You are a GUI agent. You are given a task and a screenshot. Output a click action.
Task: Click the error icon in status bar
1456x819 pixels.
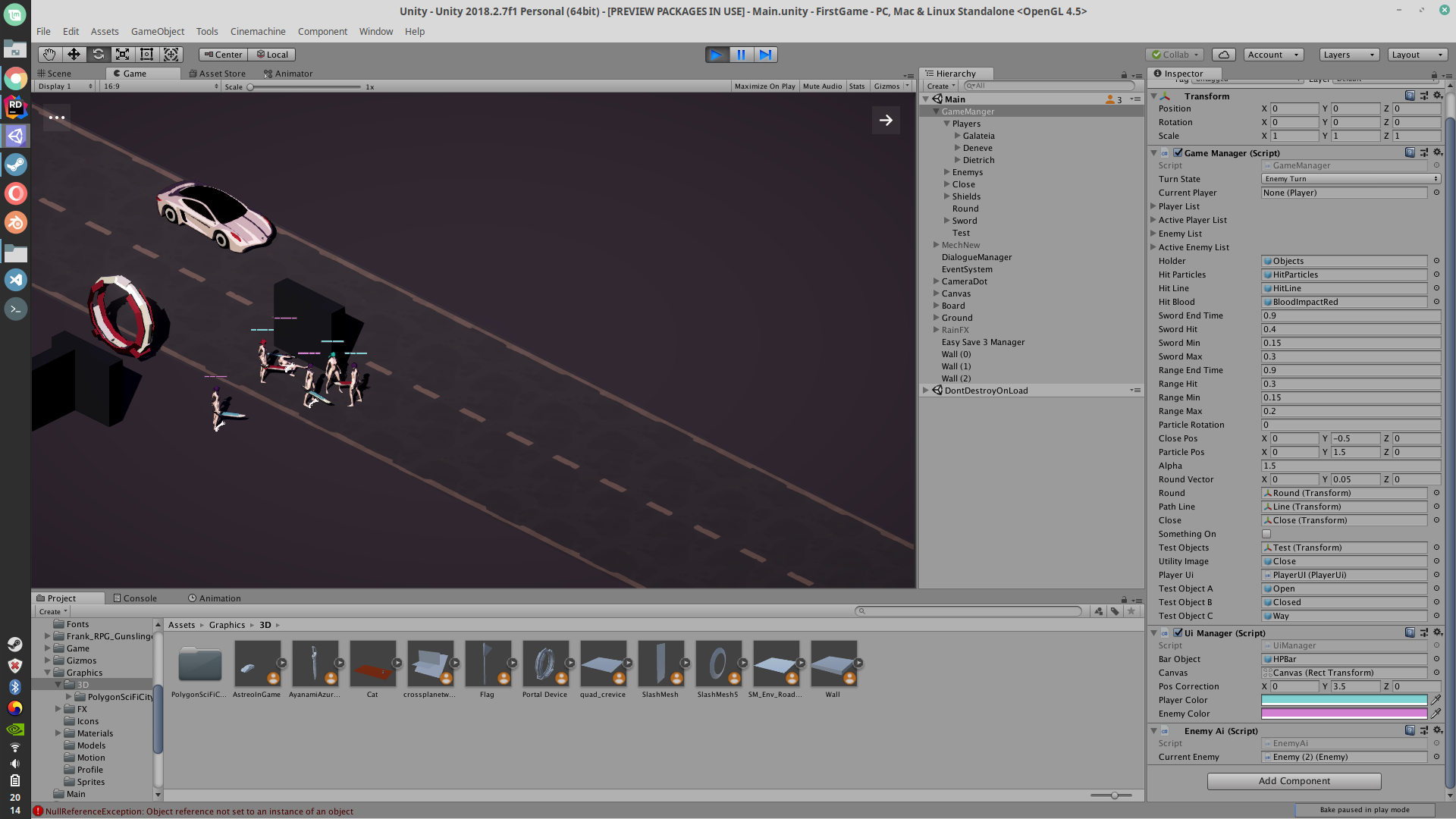tap(38, 811)
